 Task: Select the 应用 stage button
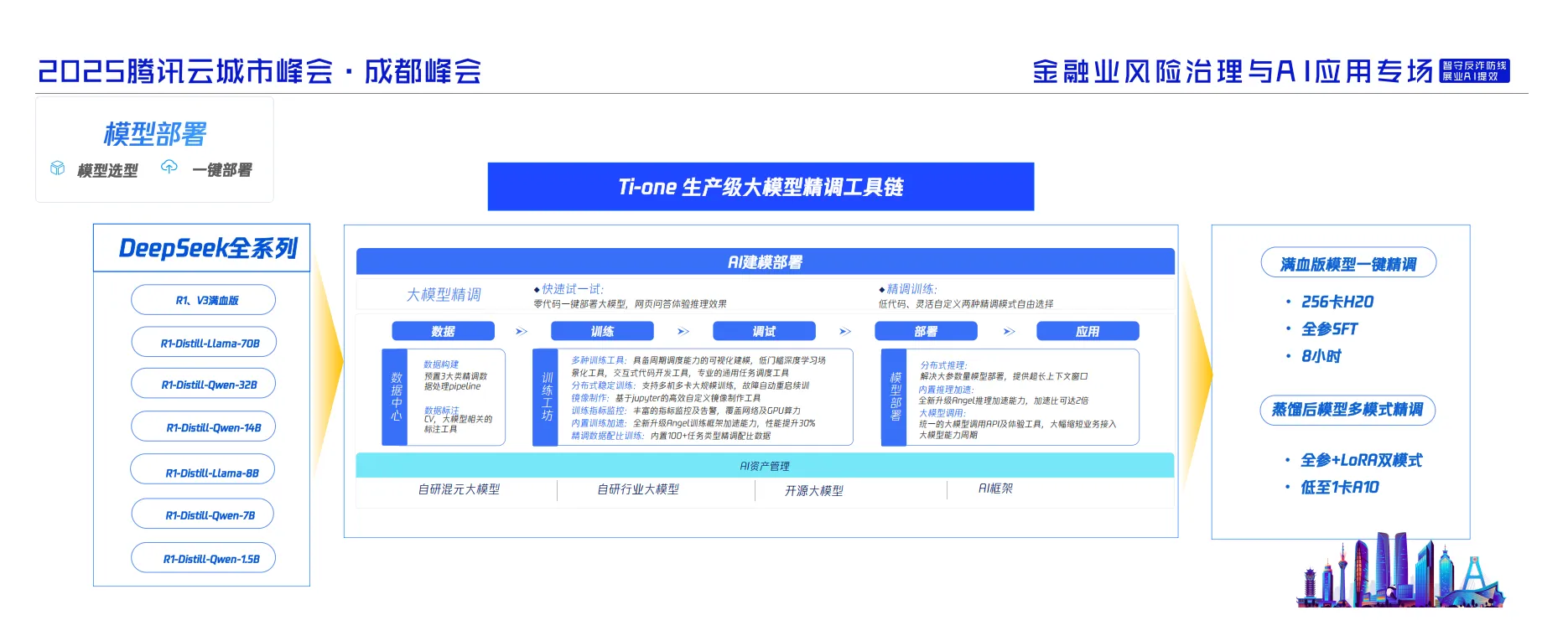pyautogui.click(x=1088, y=331)
